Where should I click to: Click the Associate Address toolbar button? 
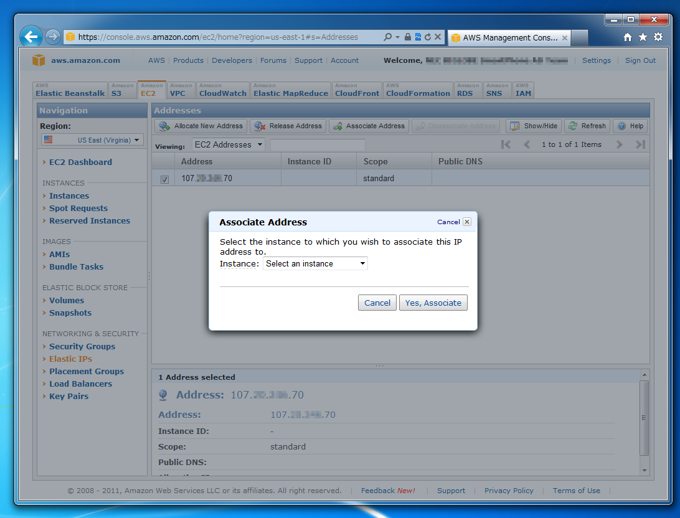click(369, 126)
